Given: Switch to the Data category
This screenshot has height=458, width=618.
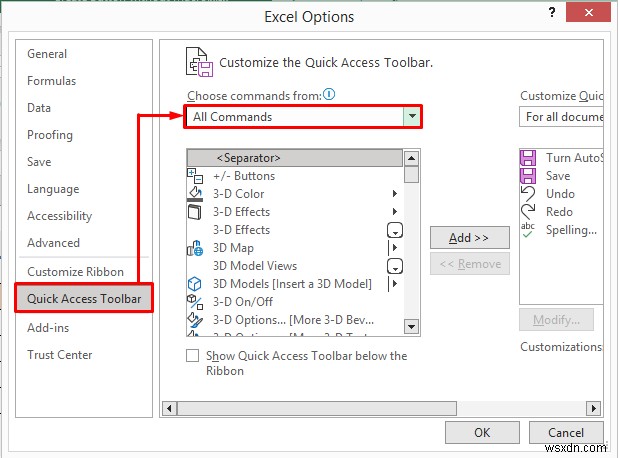Looking at the screenshot, I should click(x=39, y=108).
